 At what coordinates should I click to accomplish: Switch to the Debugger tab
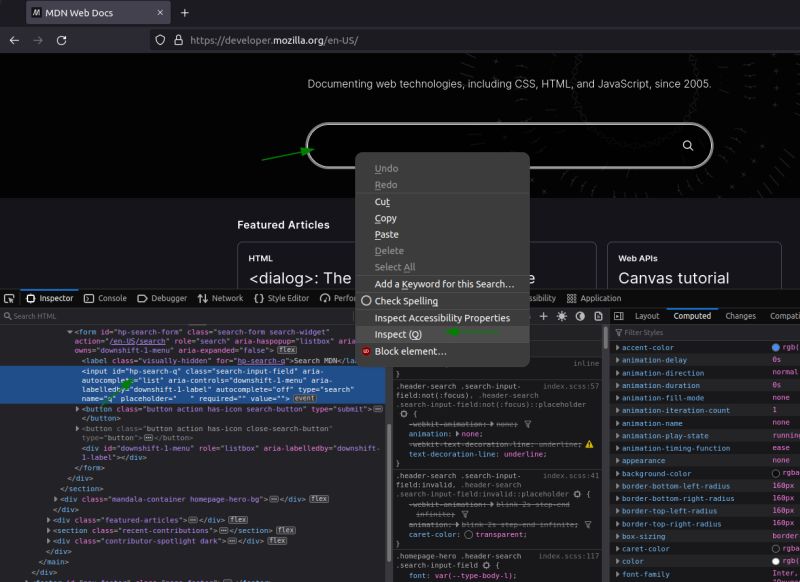pos(162,298)
